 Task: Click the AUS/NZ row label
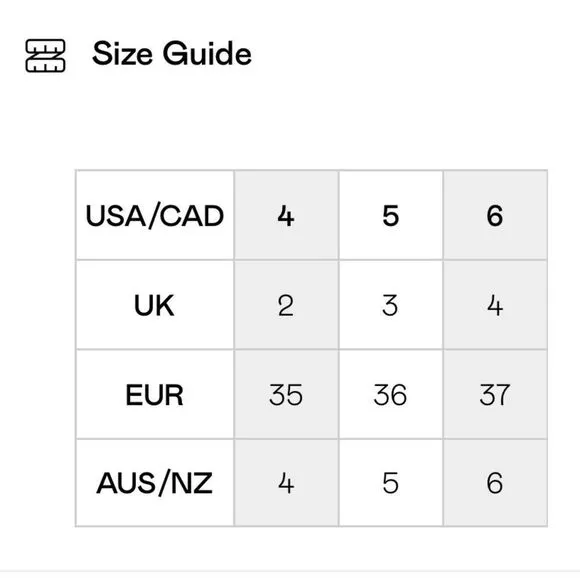(155, 483)
